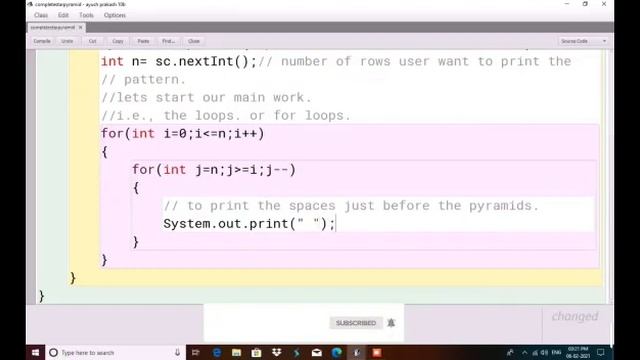
Task: Open the Class menu
Action: 41,15
